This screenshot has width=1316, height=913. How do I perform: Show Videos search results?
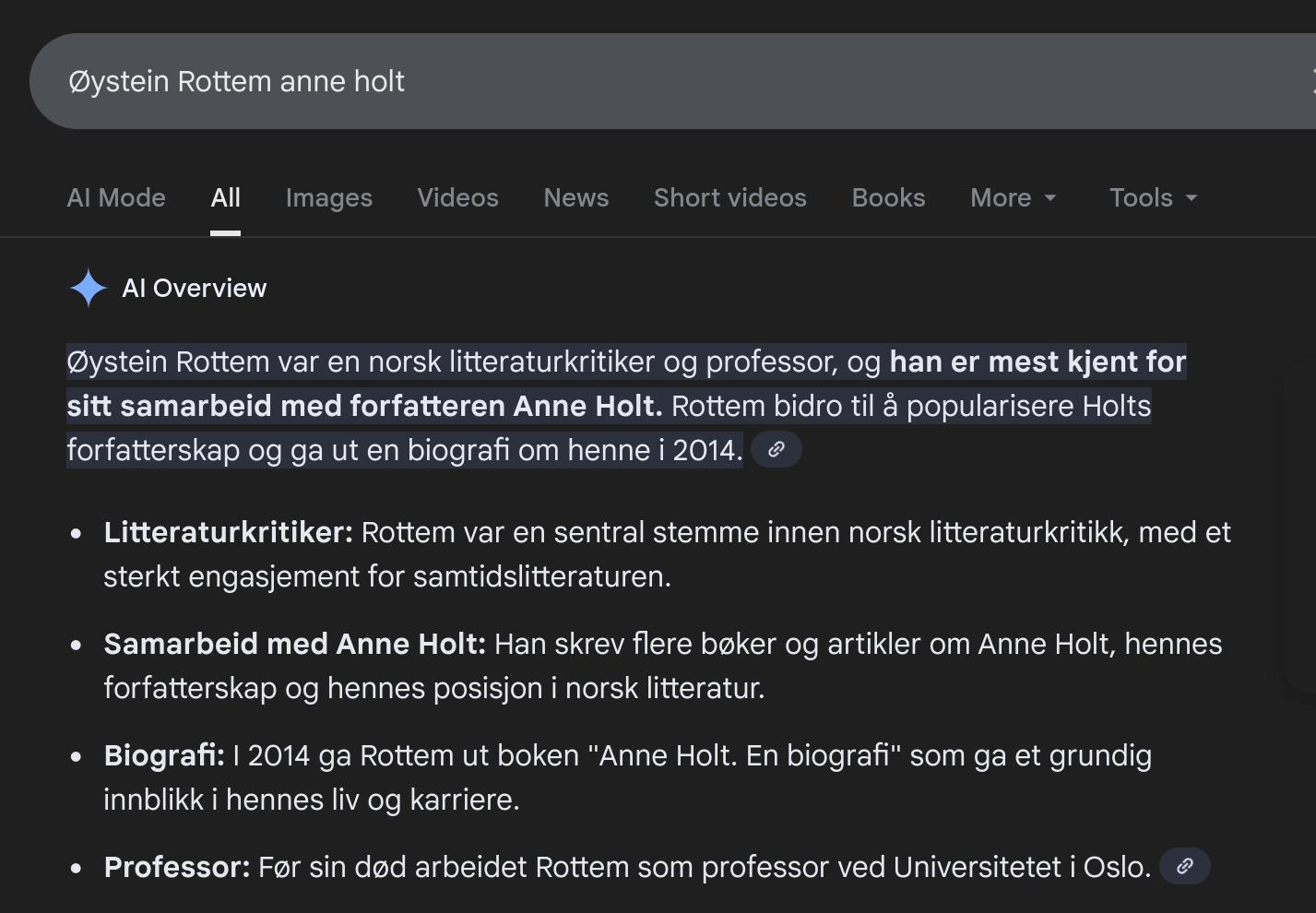(457, 198)
